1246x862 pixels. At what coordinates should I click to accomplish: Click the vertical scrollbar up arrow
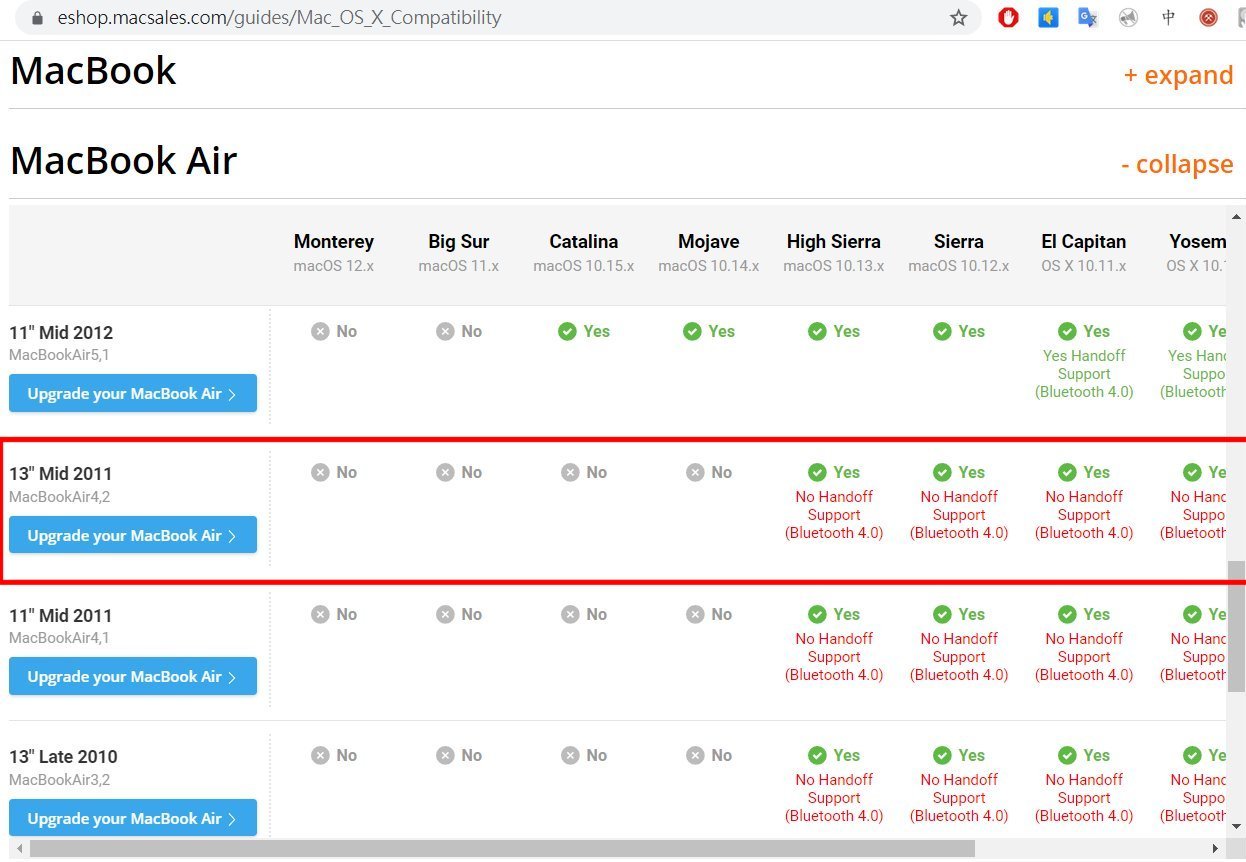[1237, 216]
